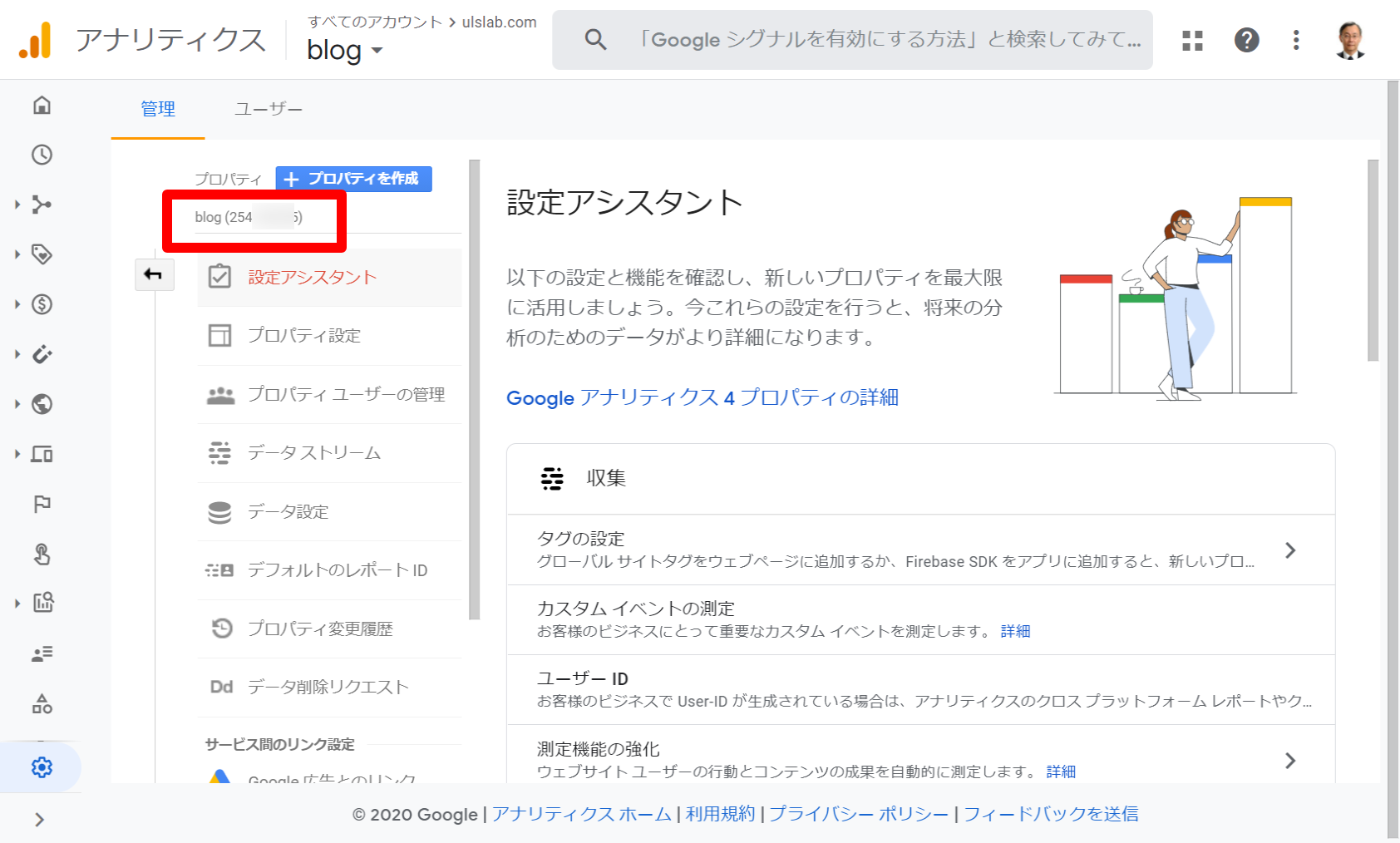Open 詳細 link in カスタム イベントの測定 row
This screenshot has height=843, width=1400.
(1015, 631)
